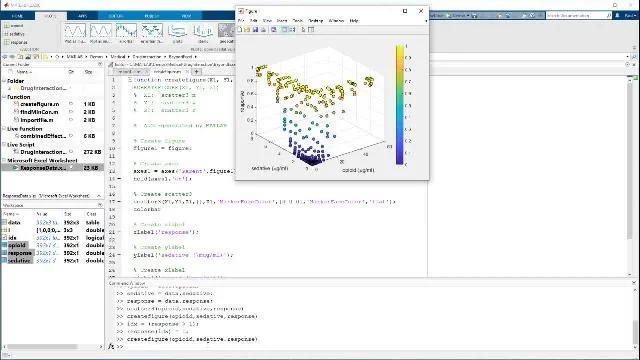Open the HOME ribbon tab
The image size is (640, 360).
click(x=17, y=16)
